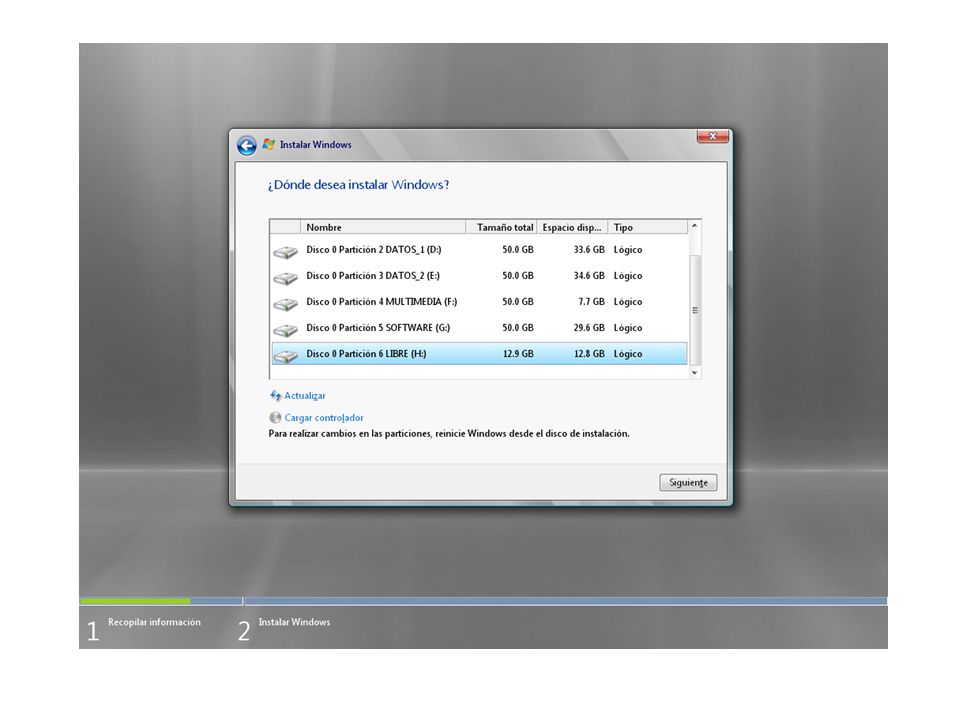Select drive icon for Partición 4 MULTIMEDIA
Screen dimensions: 960x720
[285, 304]
